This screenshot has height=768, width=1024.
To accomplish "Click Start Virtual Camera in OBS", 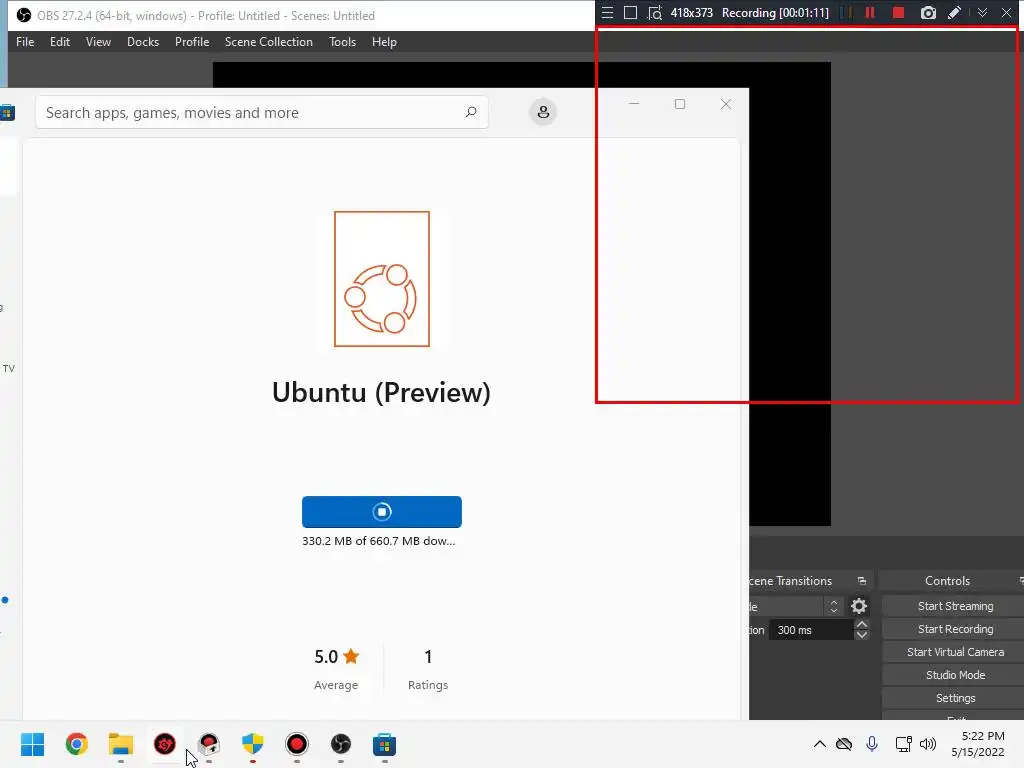I will pyautogui.click(x=955, y=652).
